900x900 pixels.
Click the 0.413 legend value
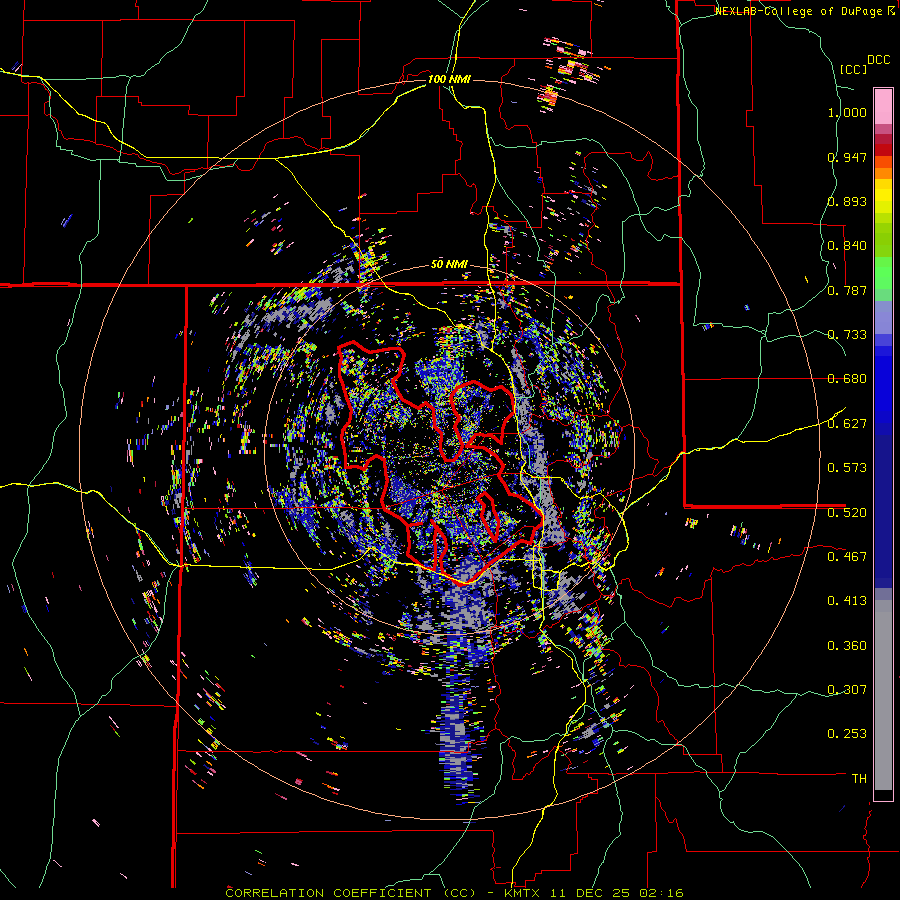[x=847, y=601]
